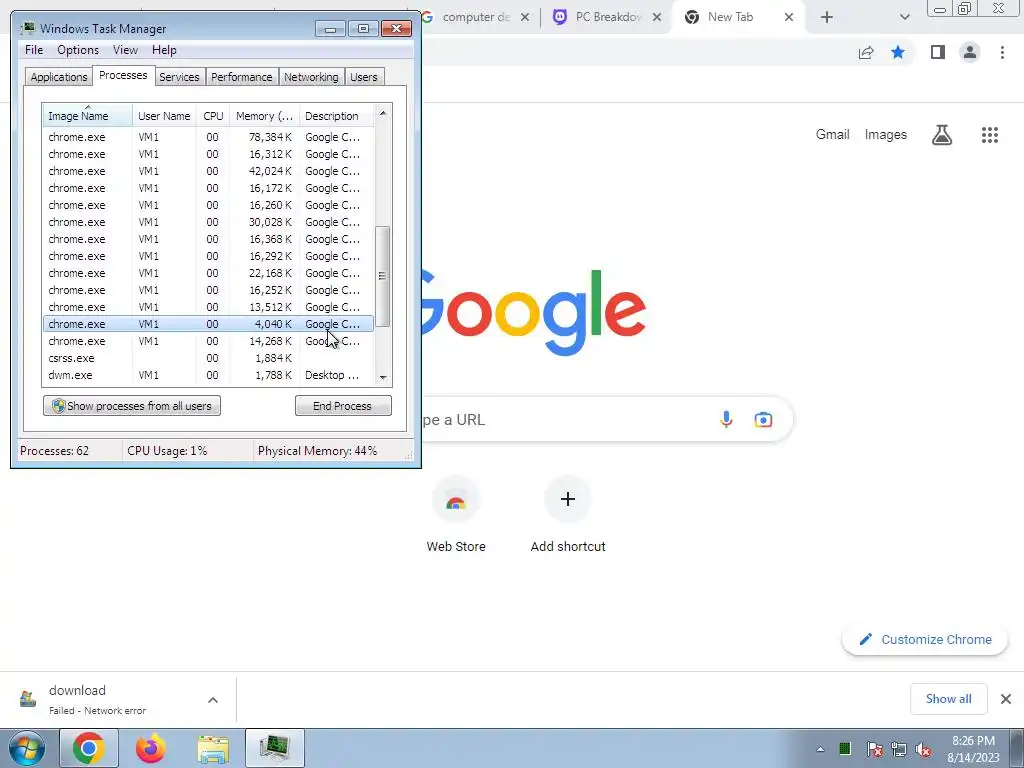Select the dwm.exe process row

click(x=208, y=375)
